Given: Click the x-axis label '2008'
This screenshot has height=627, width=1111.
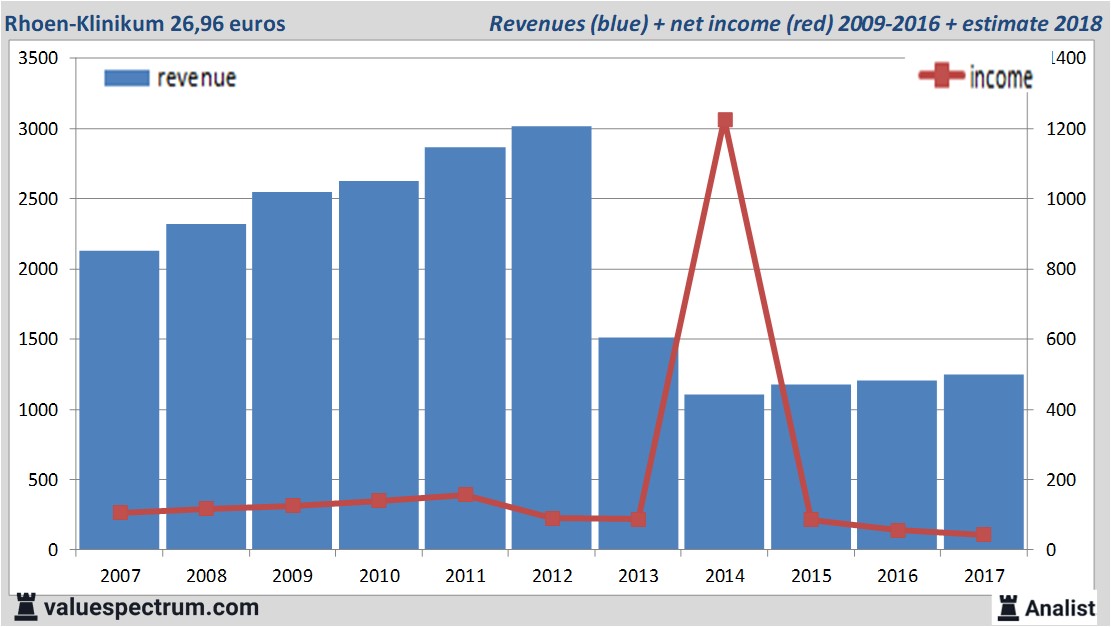Looking at the screenshot, I should [x=206, y=575].
